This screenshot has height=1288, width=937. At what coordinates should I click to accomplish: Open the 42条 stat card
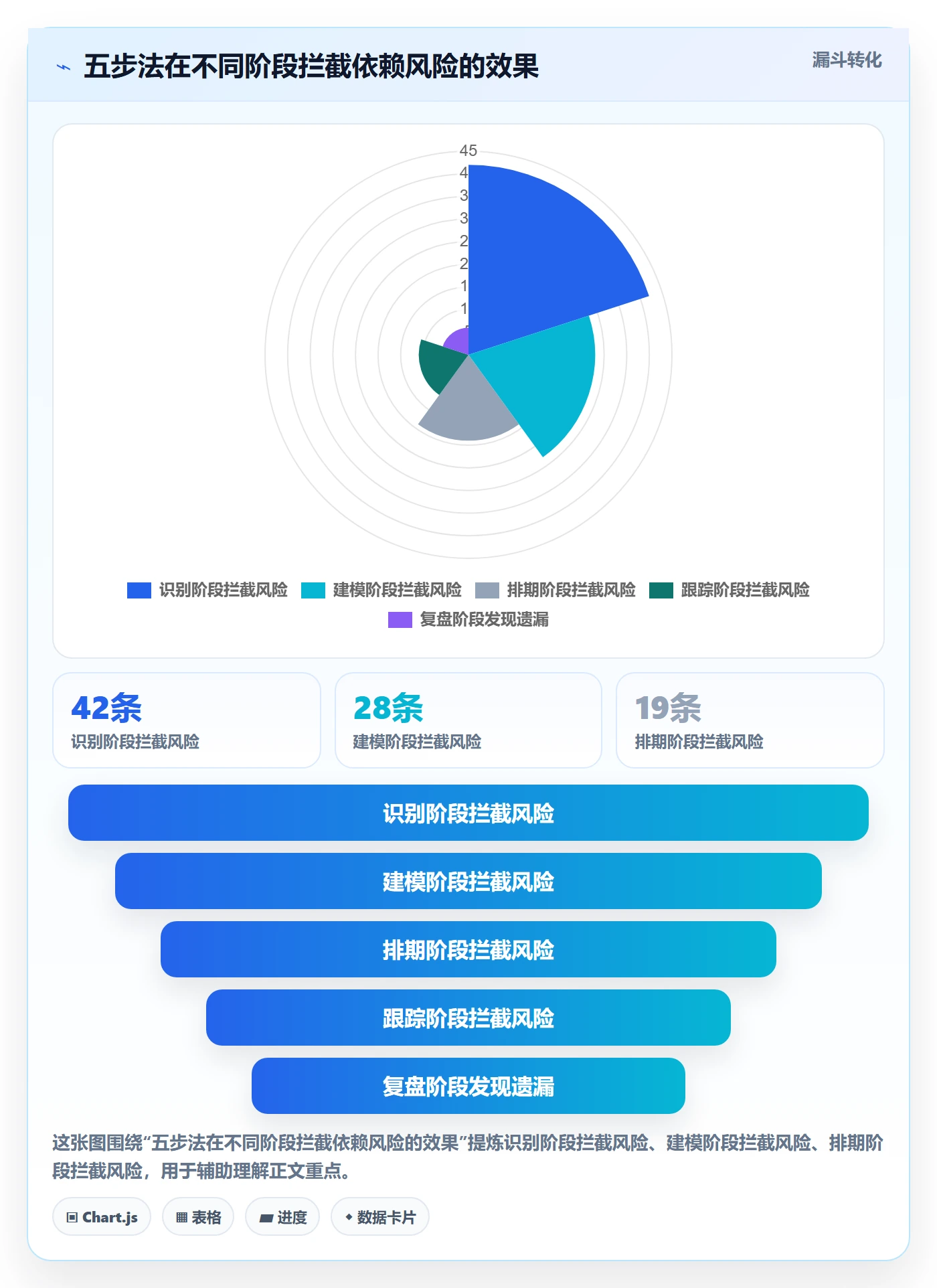pos(187,720)
